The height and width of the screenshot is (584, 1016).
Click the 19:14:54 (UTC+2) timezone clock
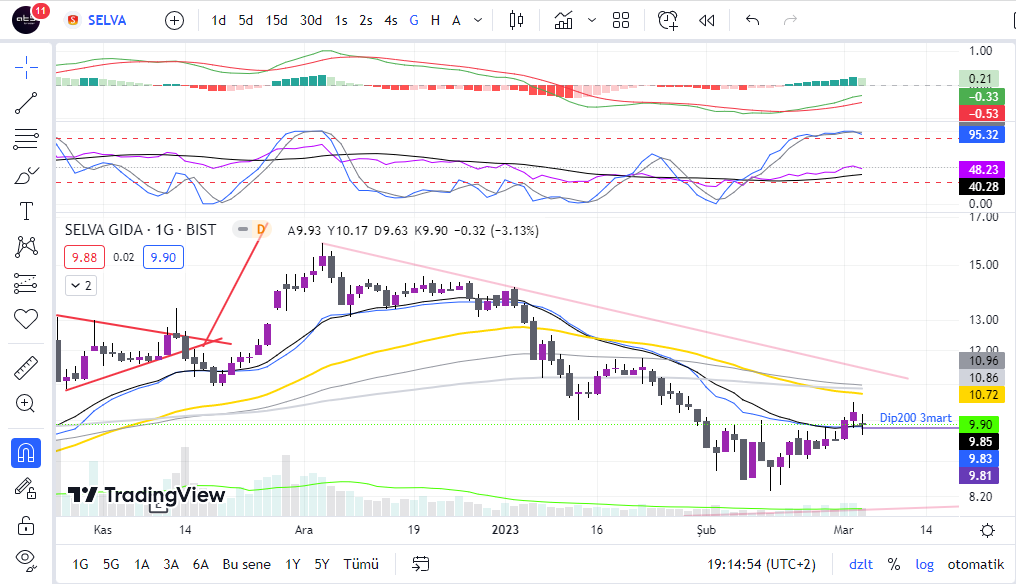(x=761, y=565)
